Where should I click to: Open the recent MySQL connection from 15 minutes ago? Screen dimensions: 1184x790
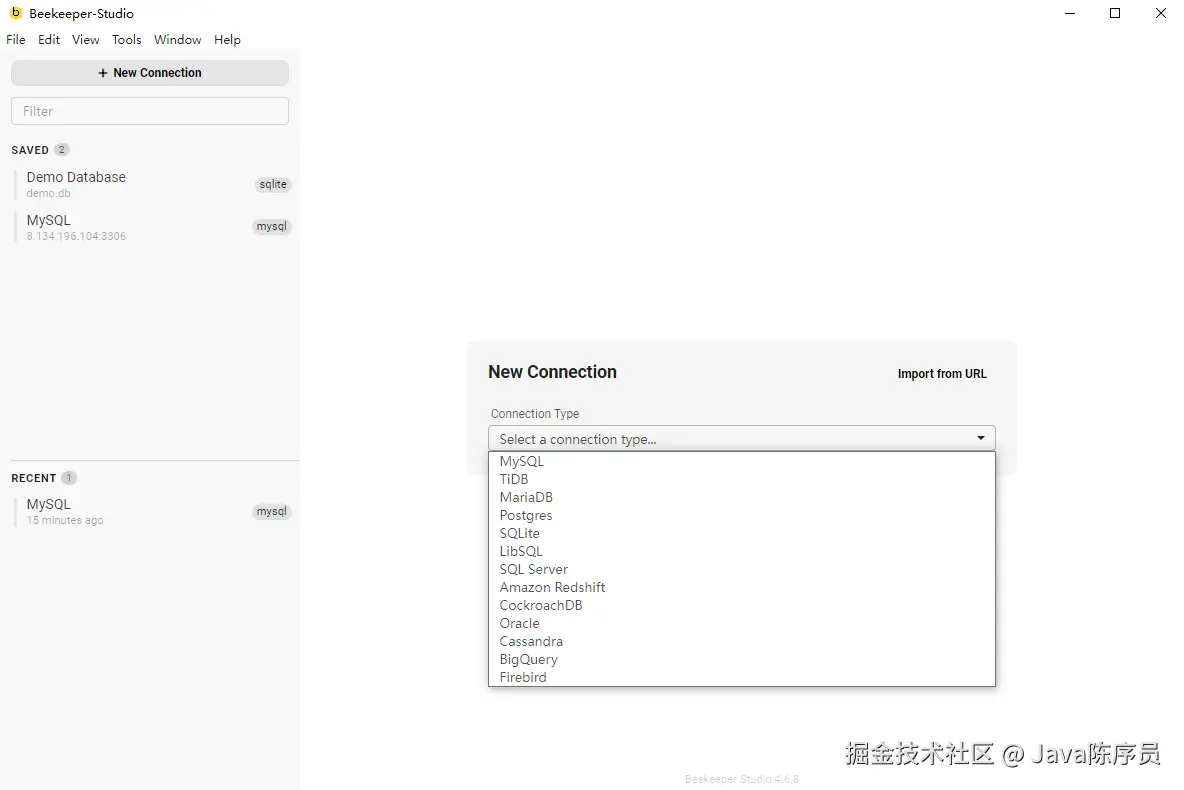point(153,511)
